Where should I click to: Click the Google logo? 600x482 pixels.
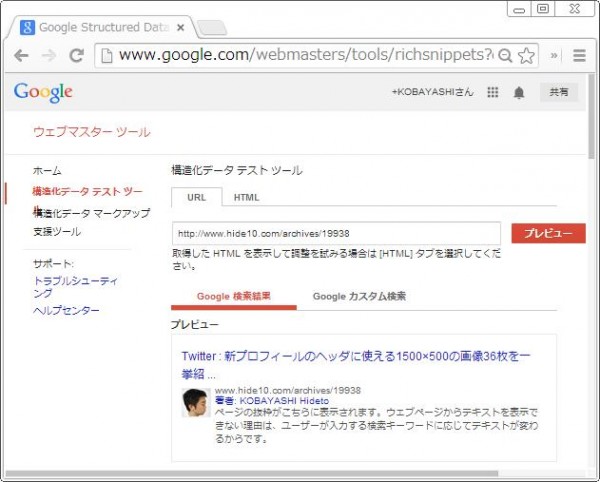[x=43, y=92]
